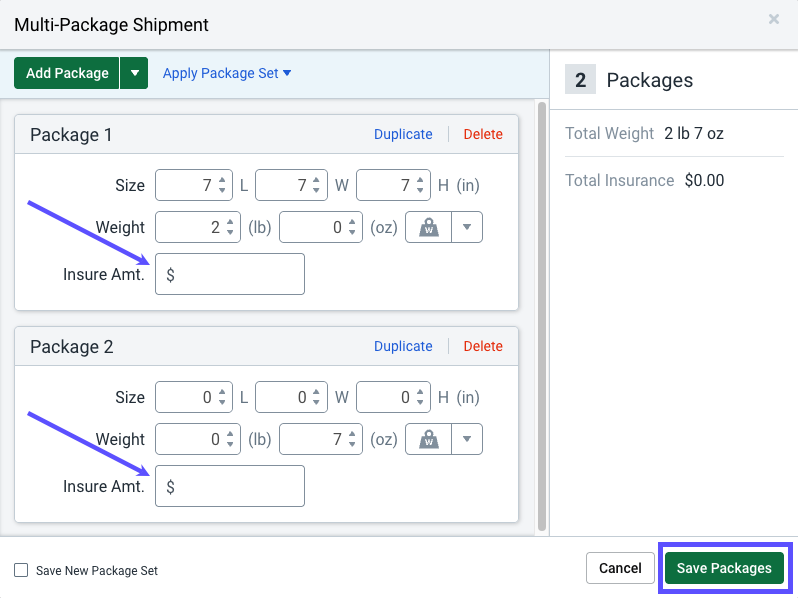Click the Package 1 weight pounds field

(x=190, y=228)
